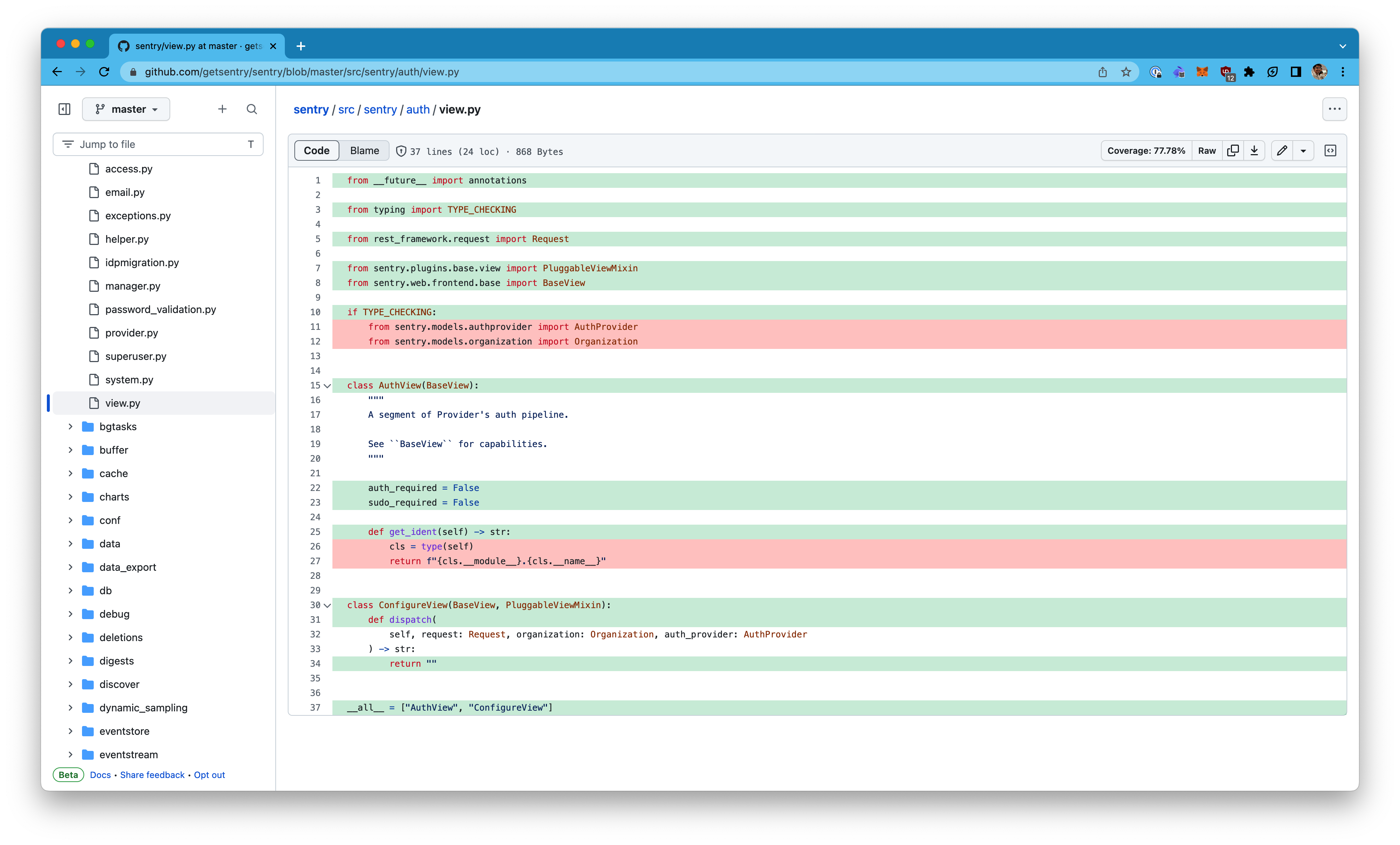This screenshot has width=1400, height=845.
Task: Go to src breadcrumb link
Action: point(346,109)
